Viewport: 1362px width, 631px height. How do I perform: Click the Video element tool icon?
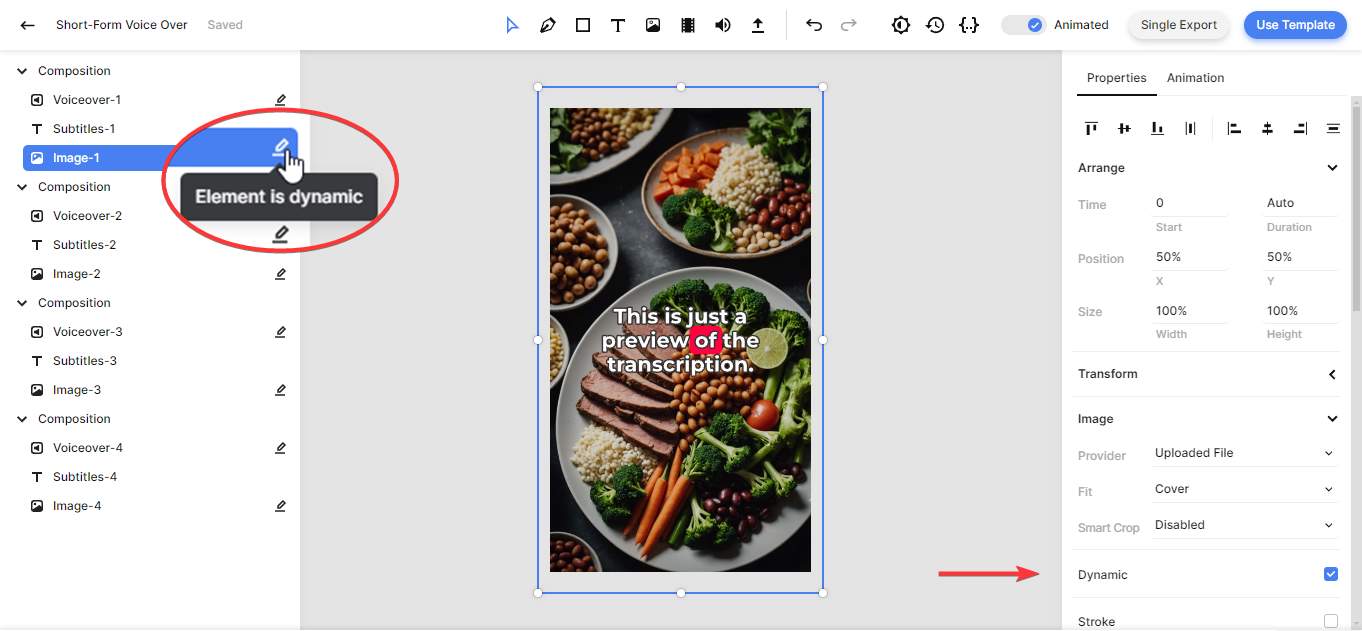click(688, 25)
